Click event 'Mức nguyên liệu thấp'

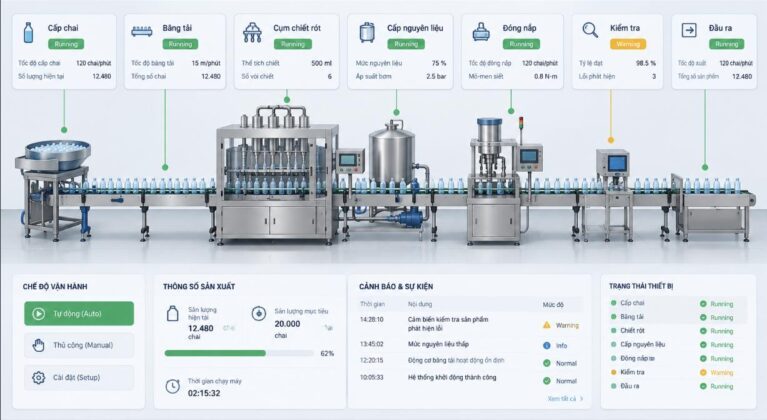[438, 344]
